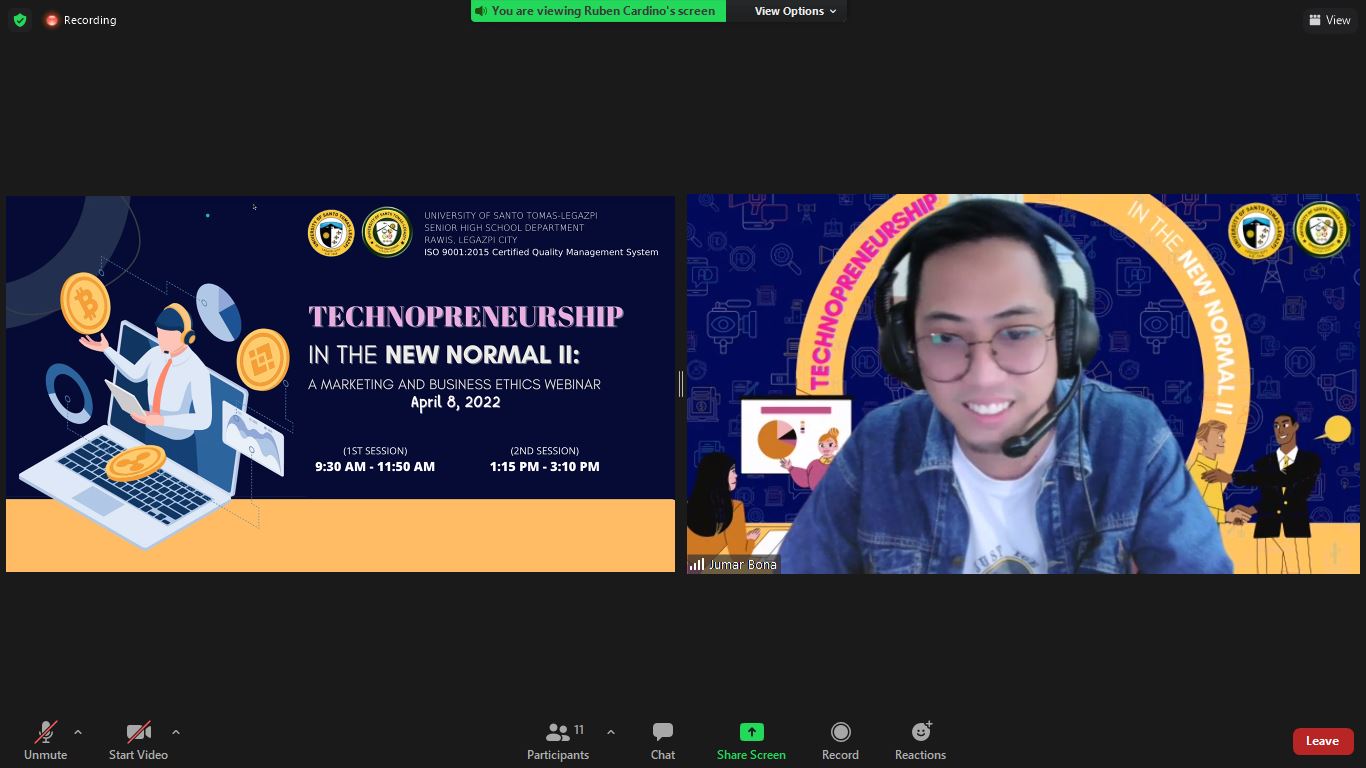The image size is (1366, 768).
Task: Open the View layout menu
Action: [1329, 20]
